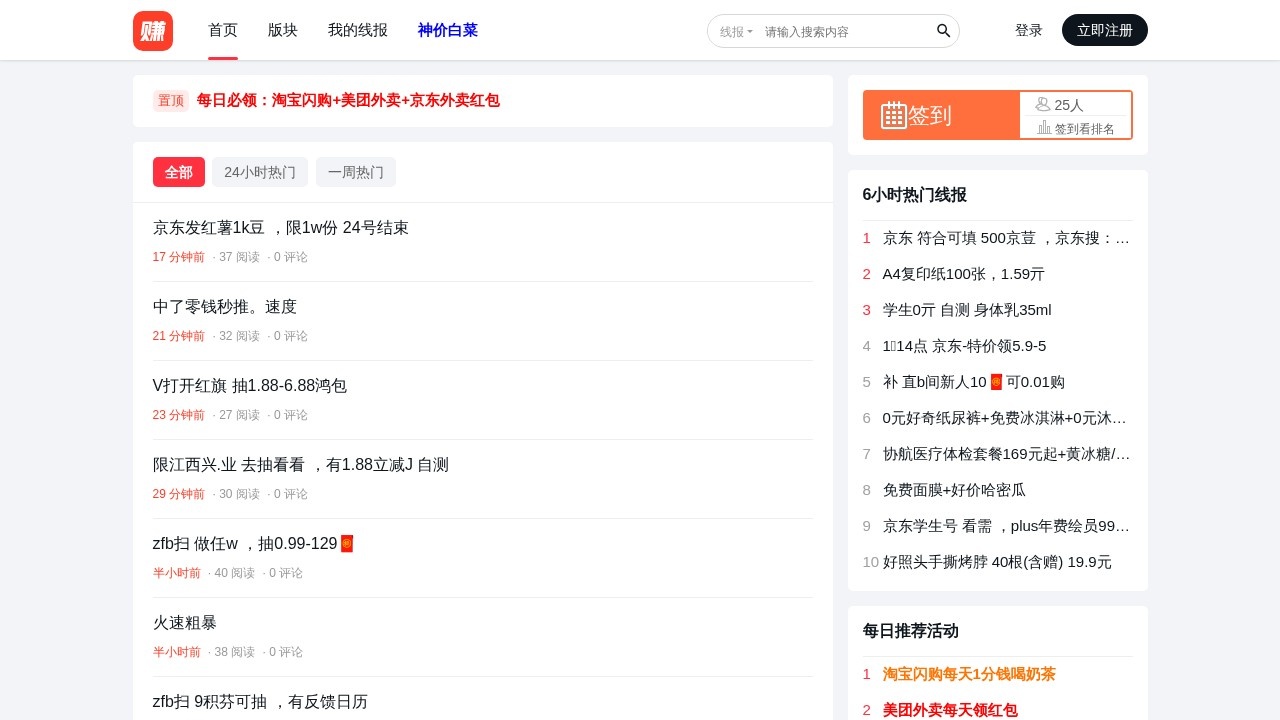Click the 置顶 pinned label badge
This screenshot has width=1280, height=720.
170,100
